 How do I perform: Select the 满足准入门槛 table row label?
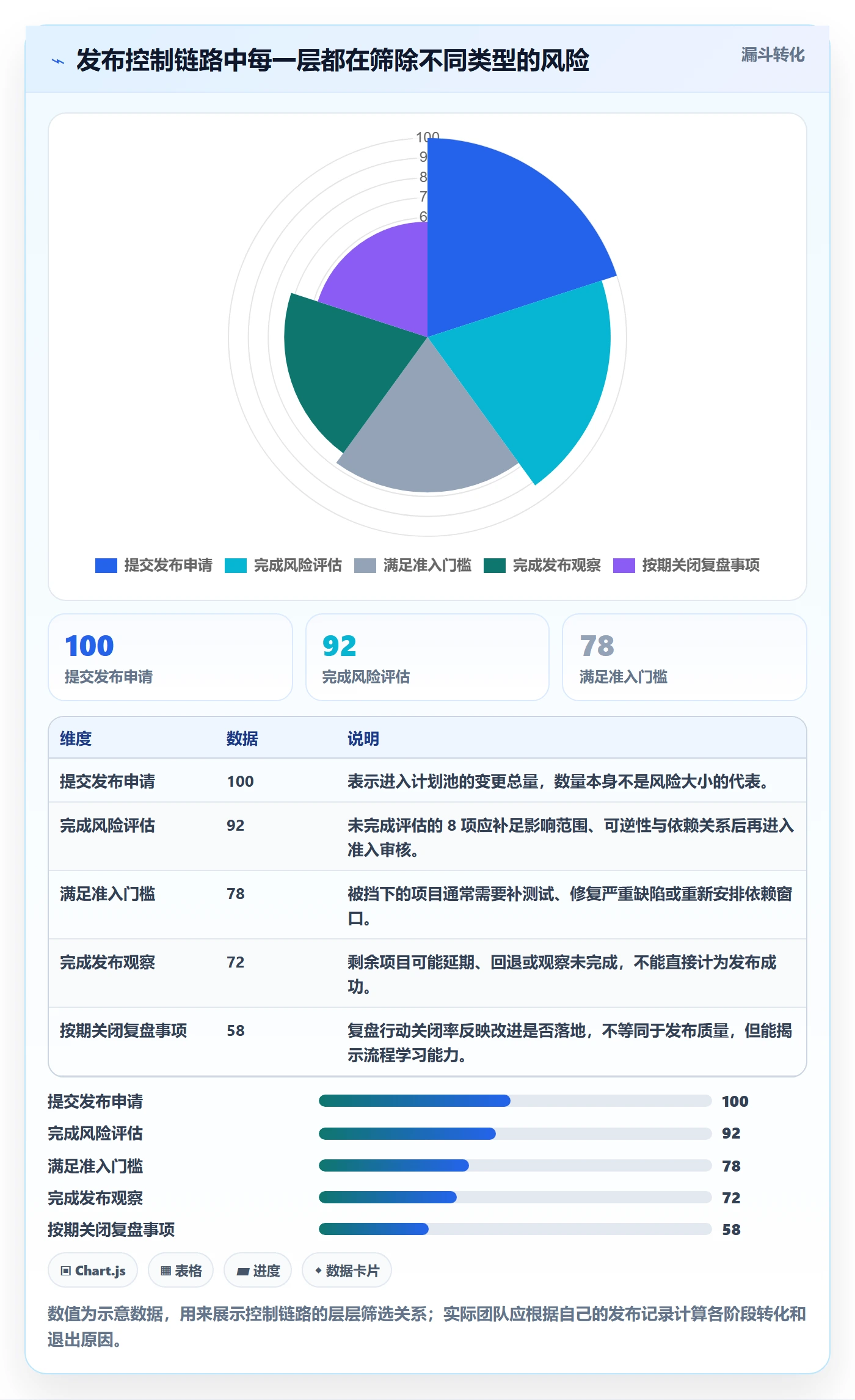click(107, 894)
